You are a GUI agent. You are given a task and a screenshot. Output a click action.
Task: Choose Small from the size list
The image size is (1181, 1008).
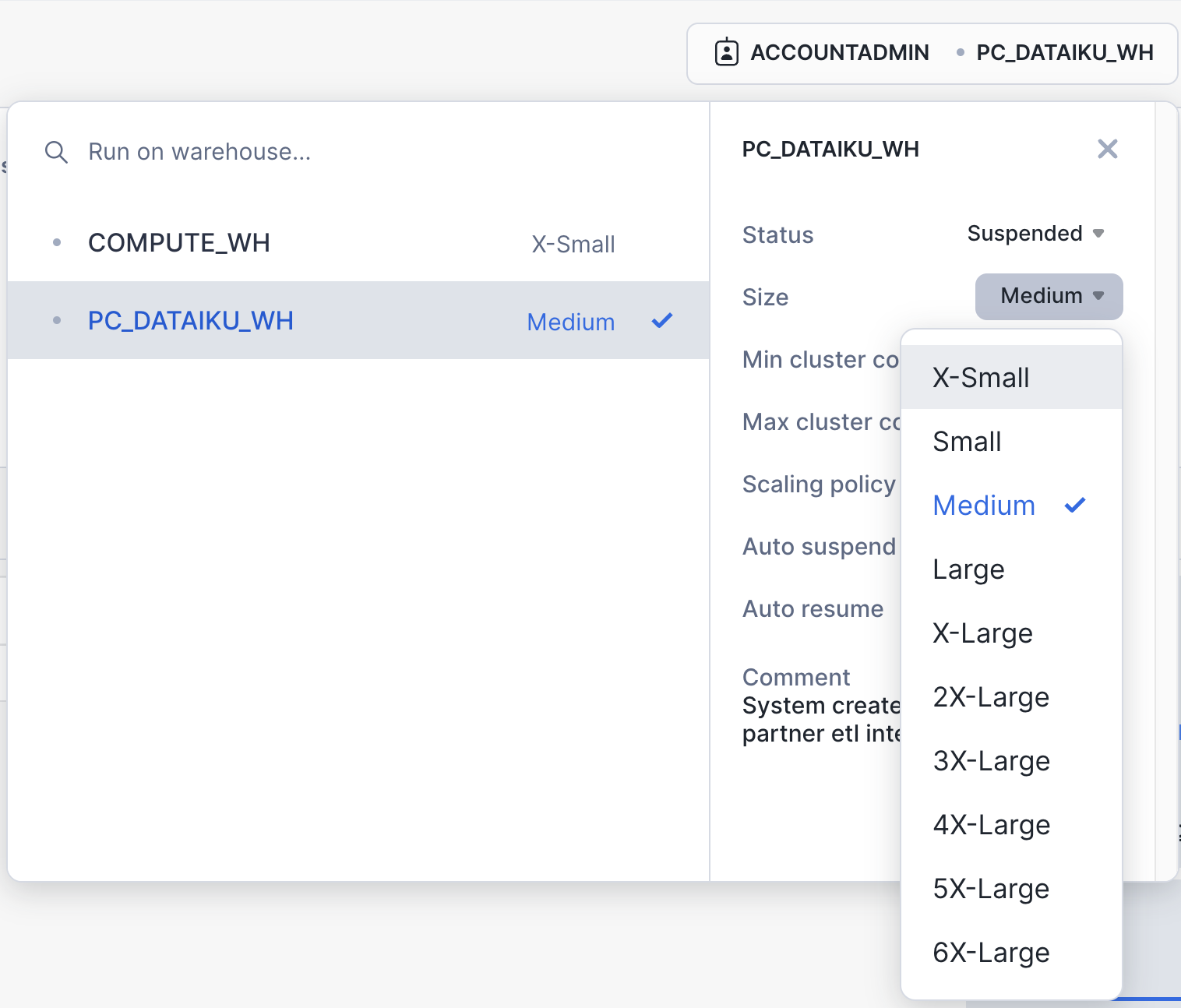[968, 442]
